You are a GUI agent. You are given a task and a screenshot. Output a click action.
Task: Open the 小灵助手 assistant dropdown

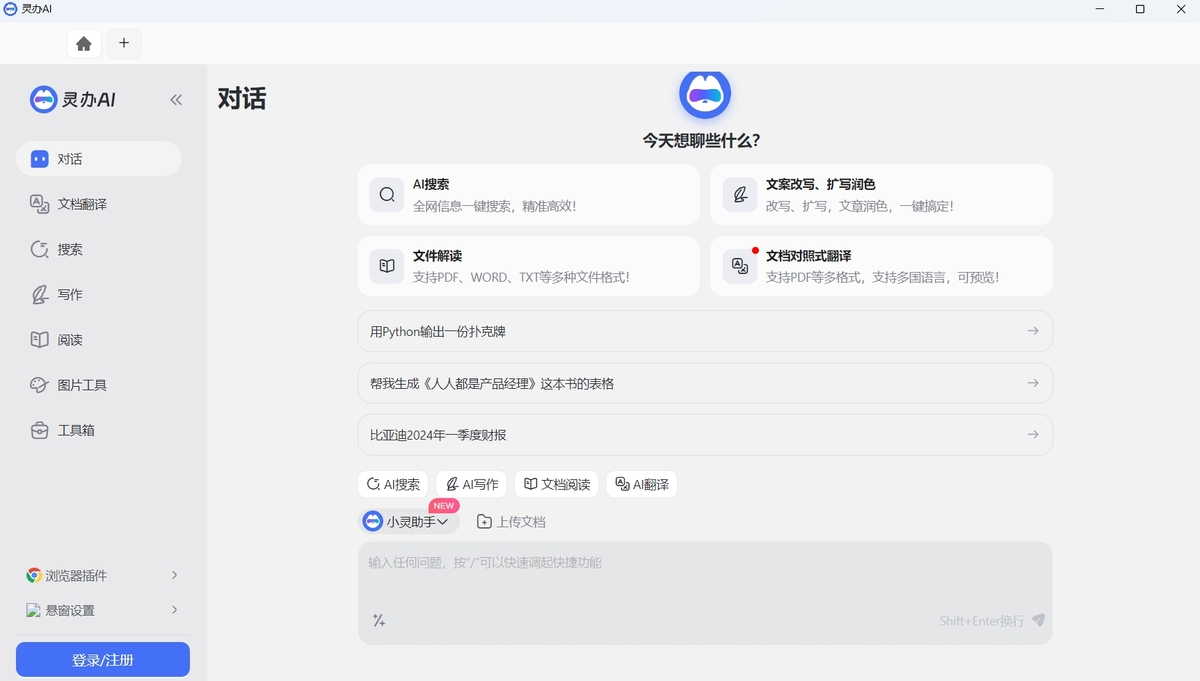point(409,521)
